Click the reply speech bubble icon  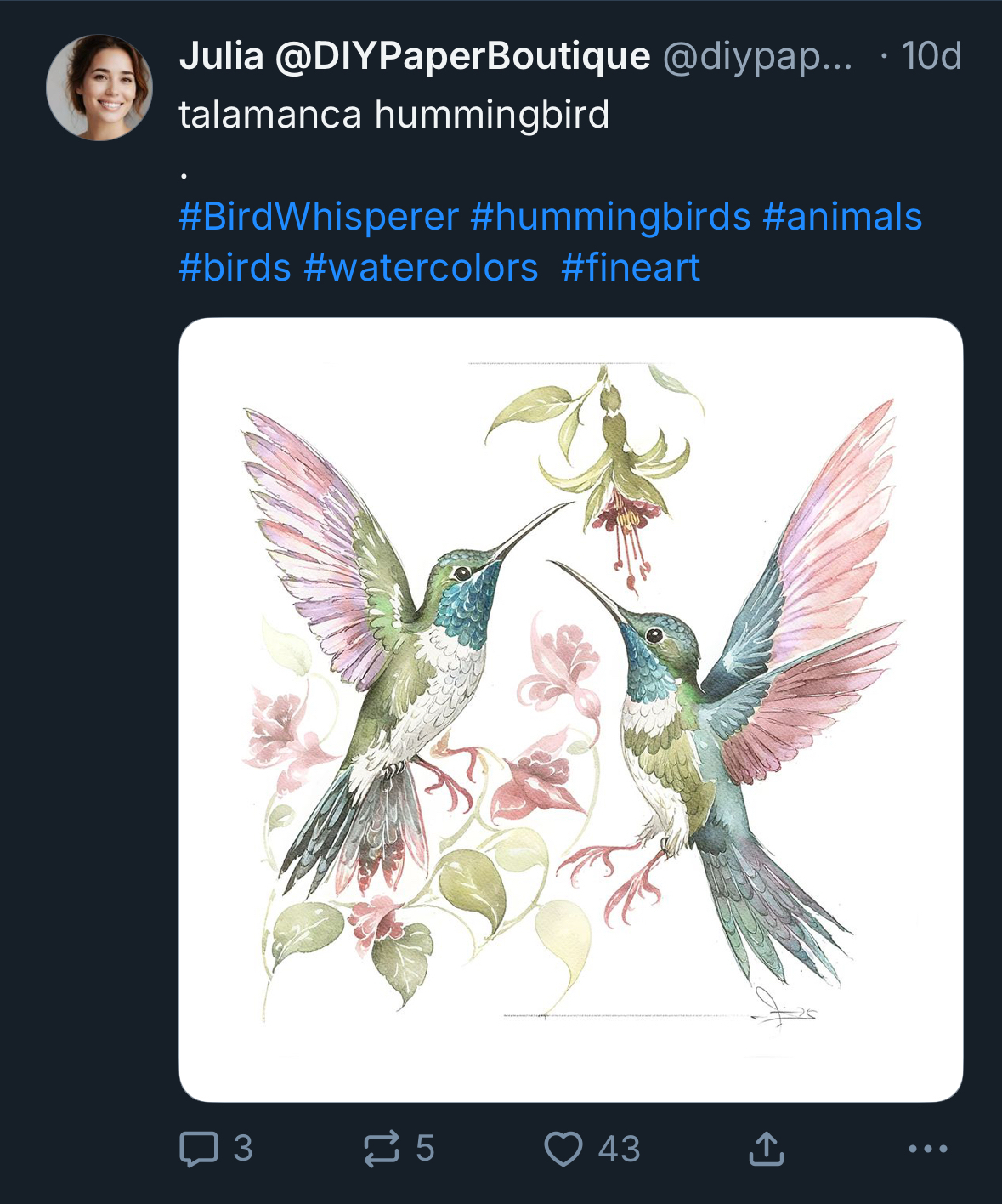click(199, 1149)
